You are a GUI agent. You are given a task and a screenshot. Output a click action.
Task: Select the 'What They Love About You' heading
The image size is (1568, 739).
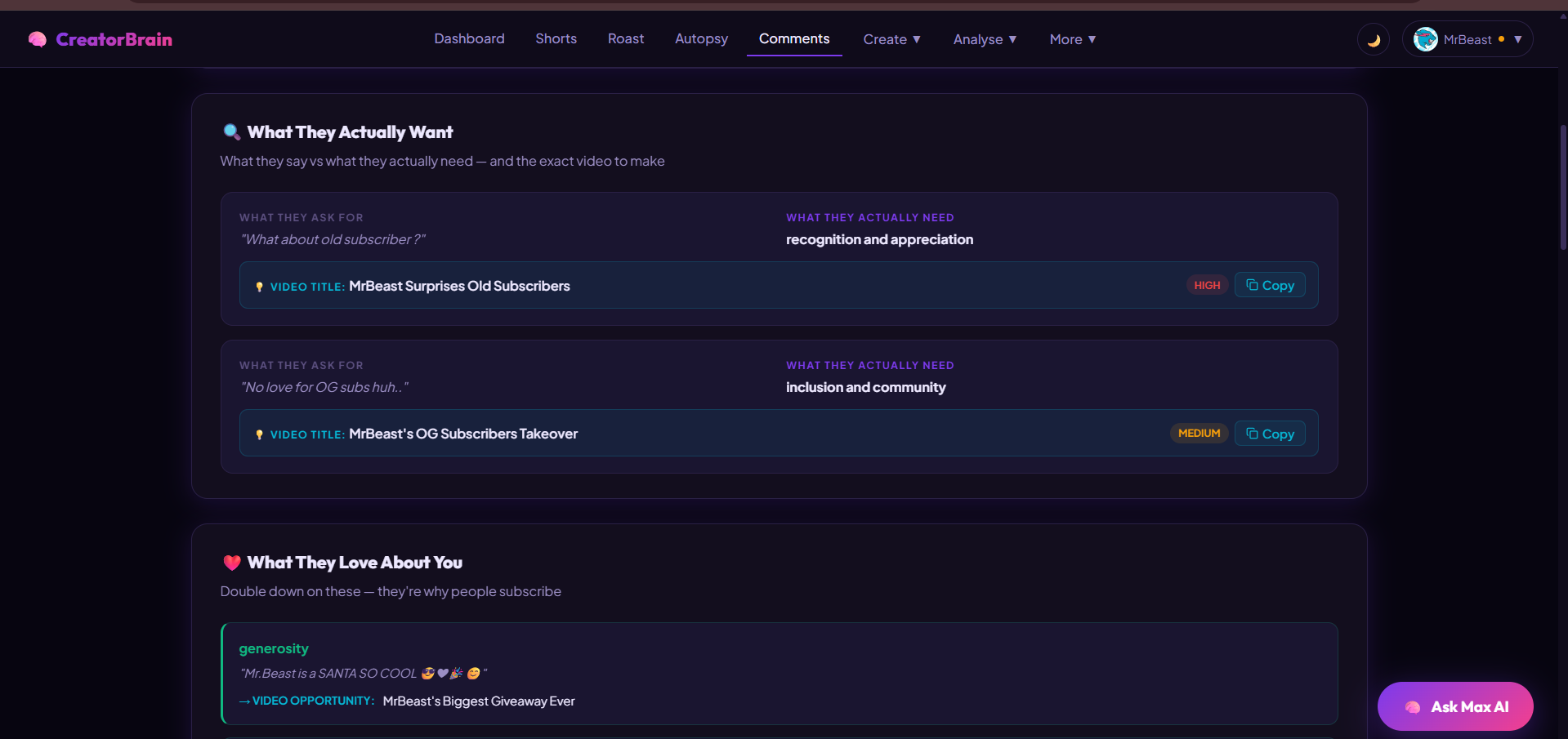tap(355, 563)
